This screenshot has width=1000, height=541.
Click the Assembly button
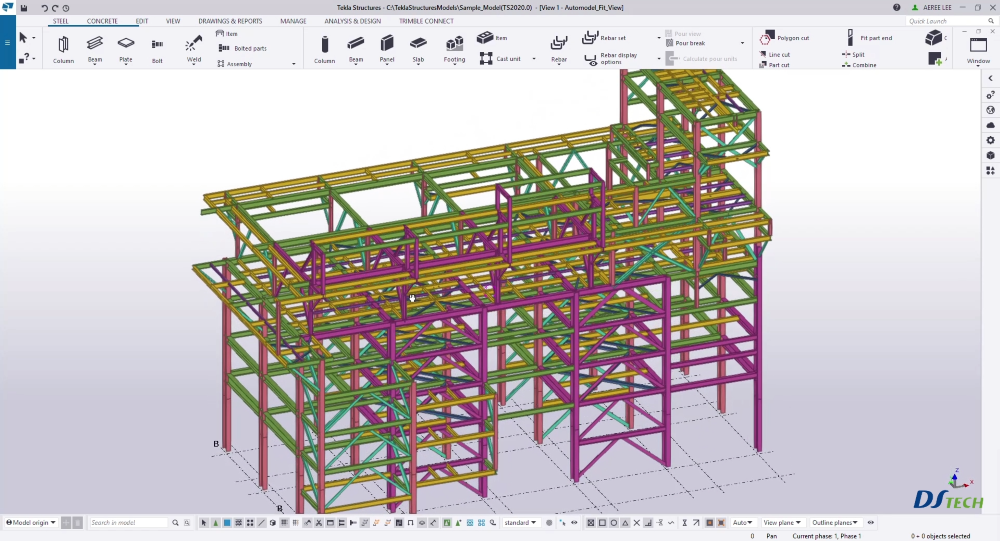[x=235, y=64]
